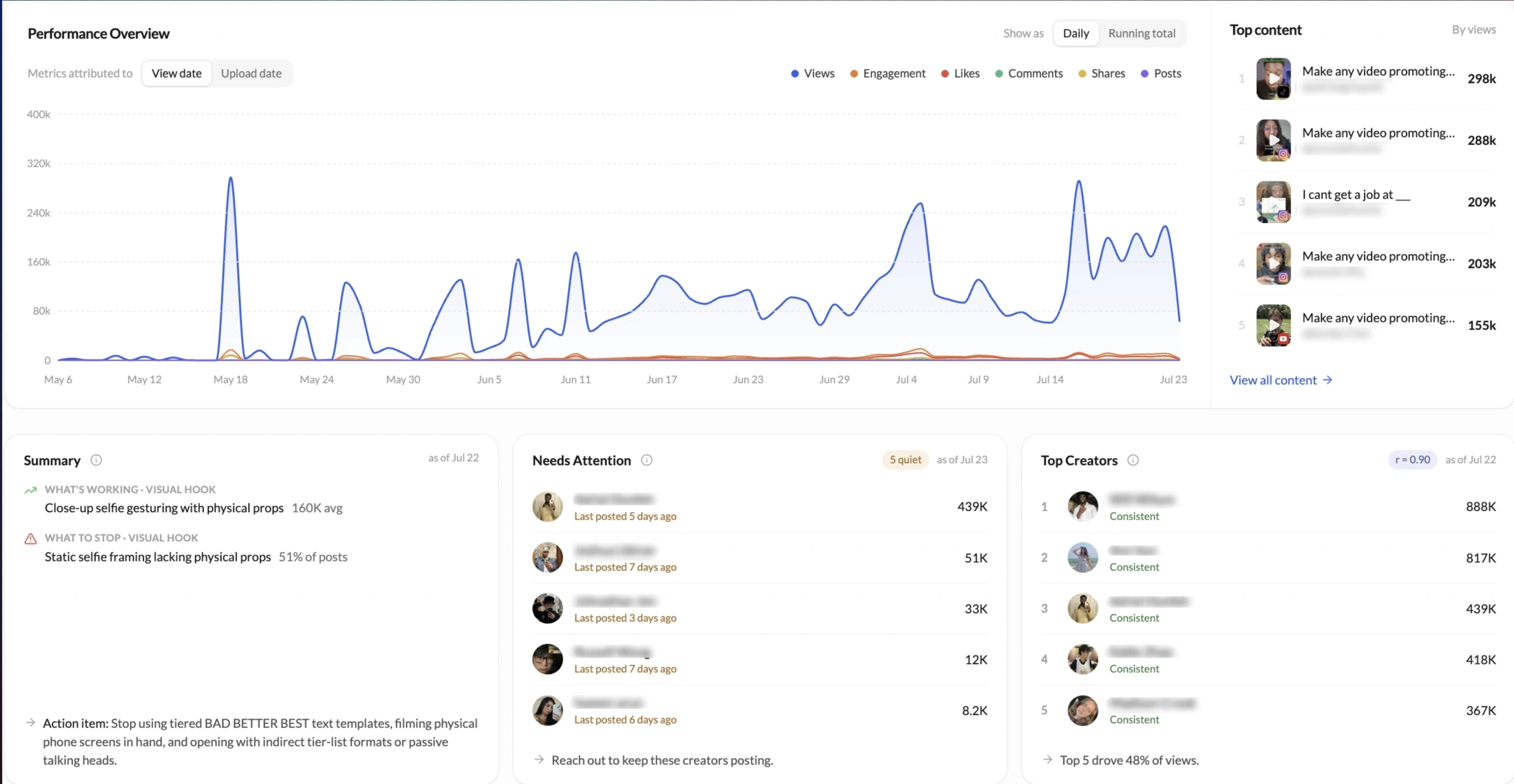This screenshot has width=1514, height=784.
Task: Click 'Top 5 drove 48% of views.' text
Action: pyautogui.click(x=1129, y=760)
